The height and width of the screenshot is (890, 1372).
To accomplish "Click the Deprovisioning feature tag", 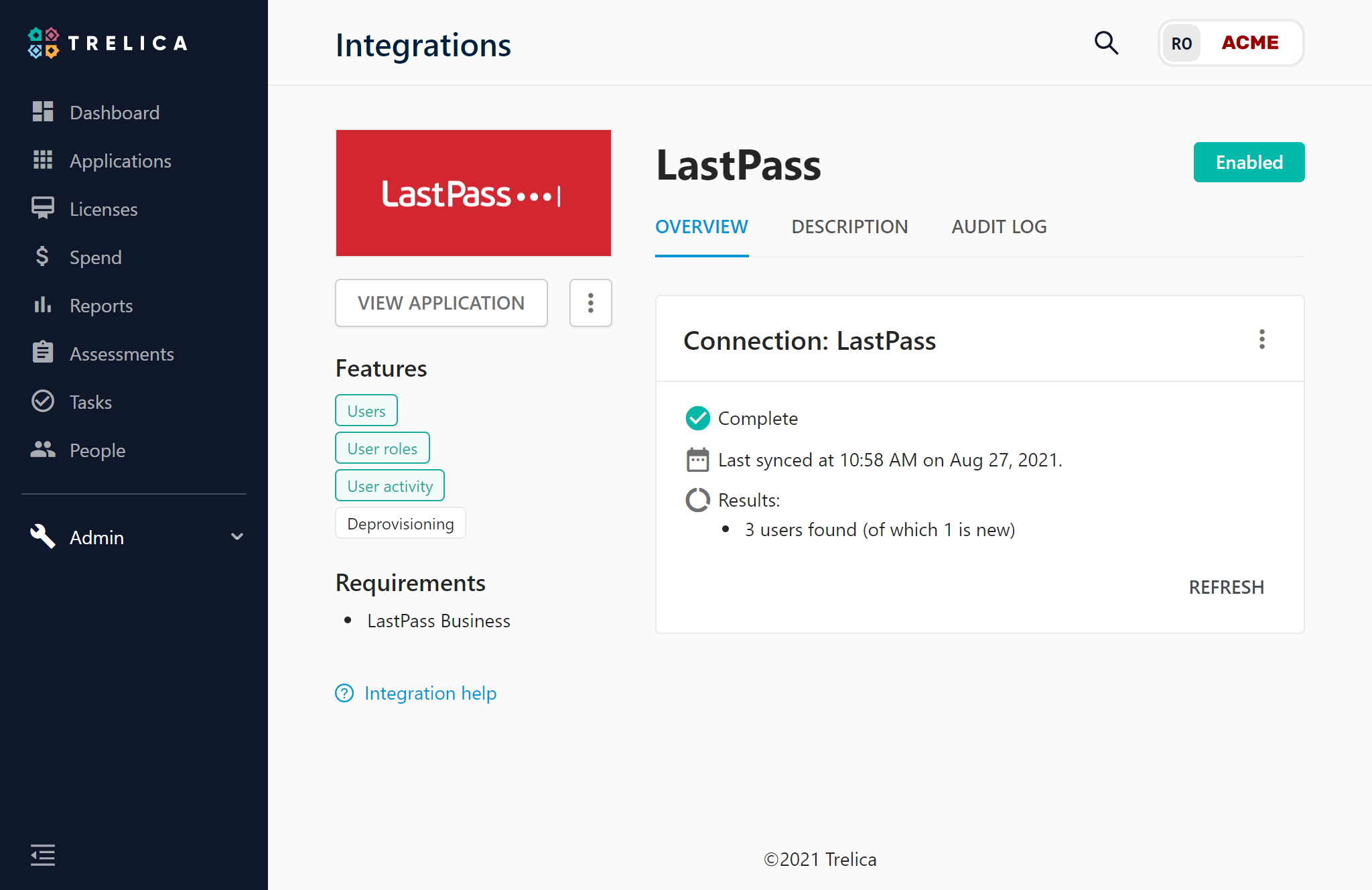I will [401, 523].
